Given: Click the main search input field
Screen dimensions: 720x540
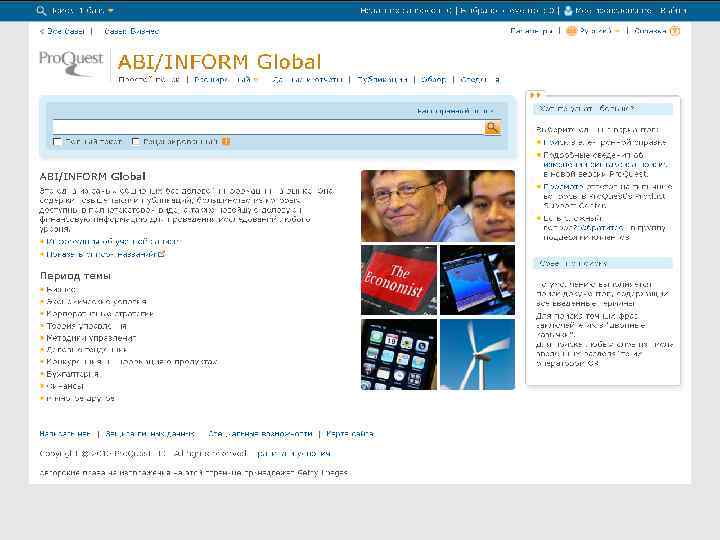Looking at the screenshot, I should [x=268, y=127].
